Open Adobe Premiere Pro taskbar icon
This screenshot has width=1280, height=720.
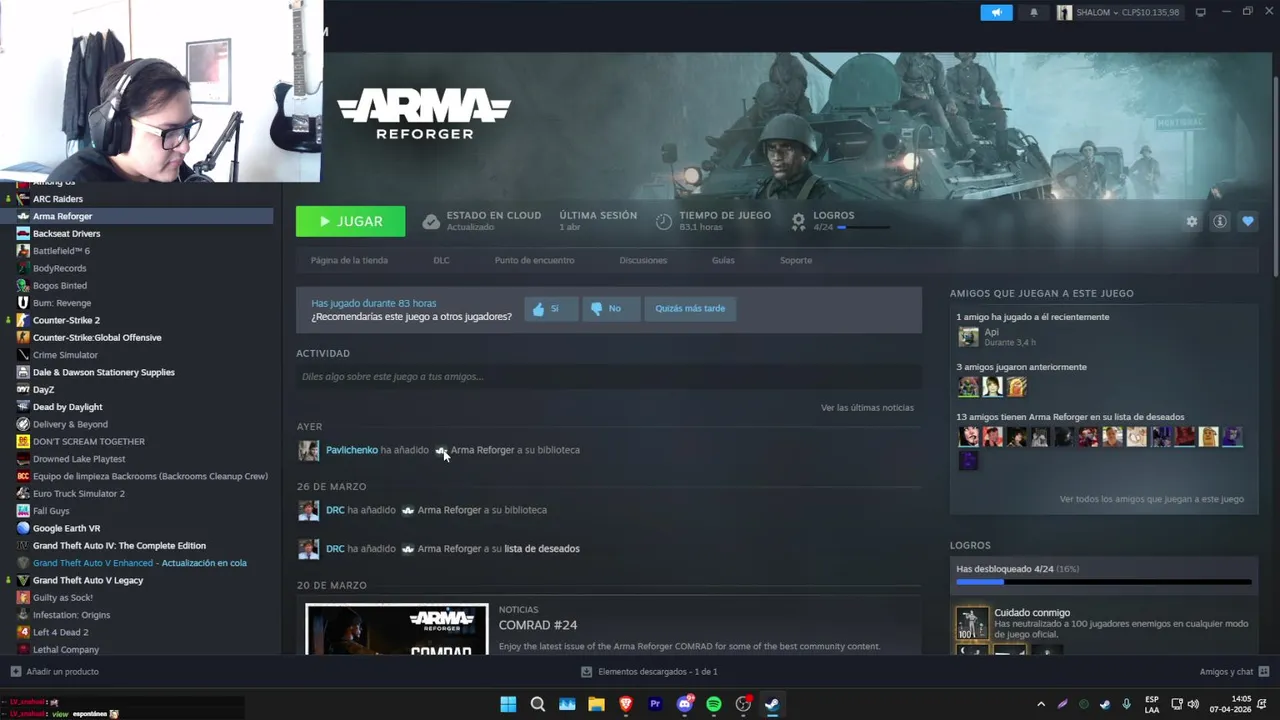(x=655, y=704)
